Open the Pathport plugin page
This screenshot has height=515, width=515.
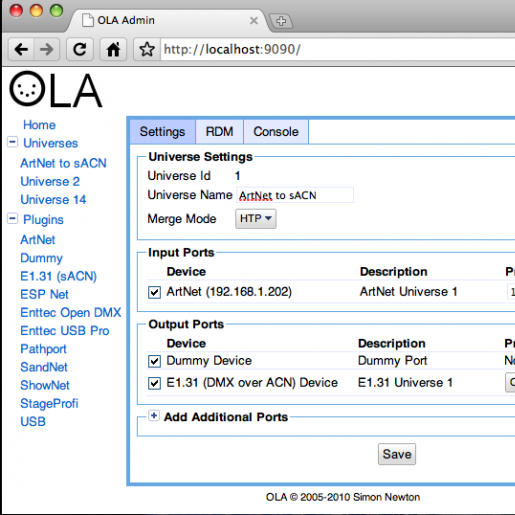[43, 349]
